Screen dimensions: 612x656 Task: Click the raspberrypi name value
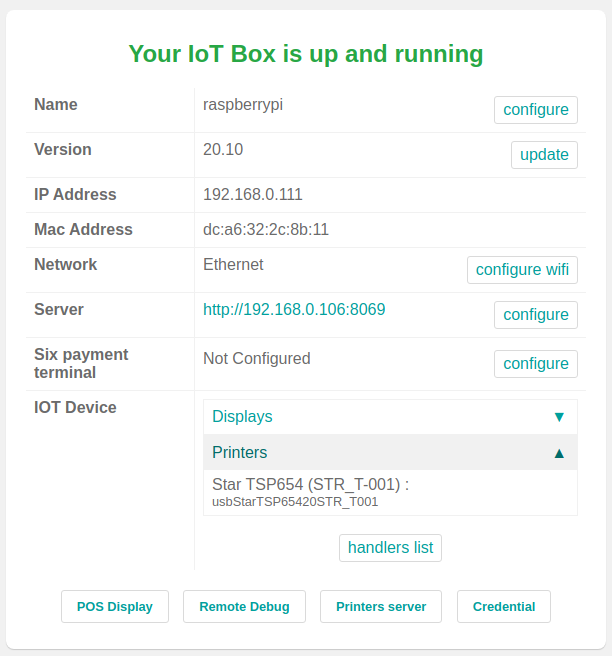(243, 104)
